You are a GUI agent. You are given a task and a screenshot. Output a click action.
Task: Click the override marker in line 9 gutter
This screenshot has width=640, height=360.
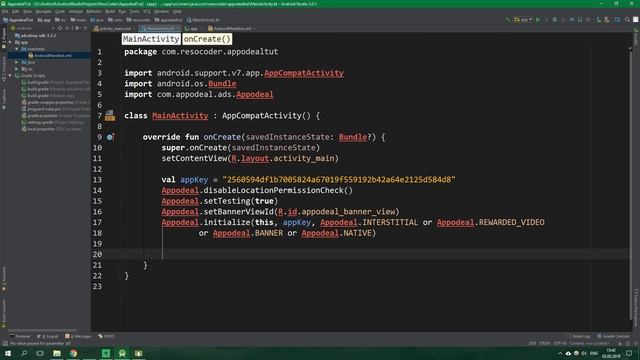(x=110, y=137)
